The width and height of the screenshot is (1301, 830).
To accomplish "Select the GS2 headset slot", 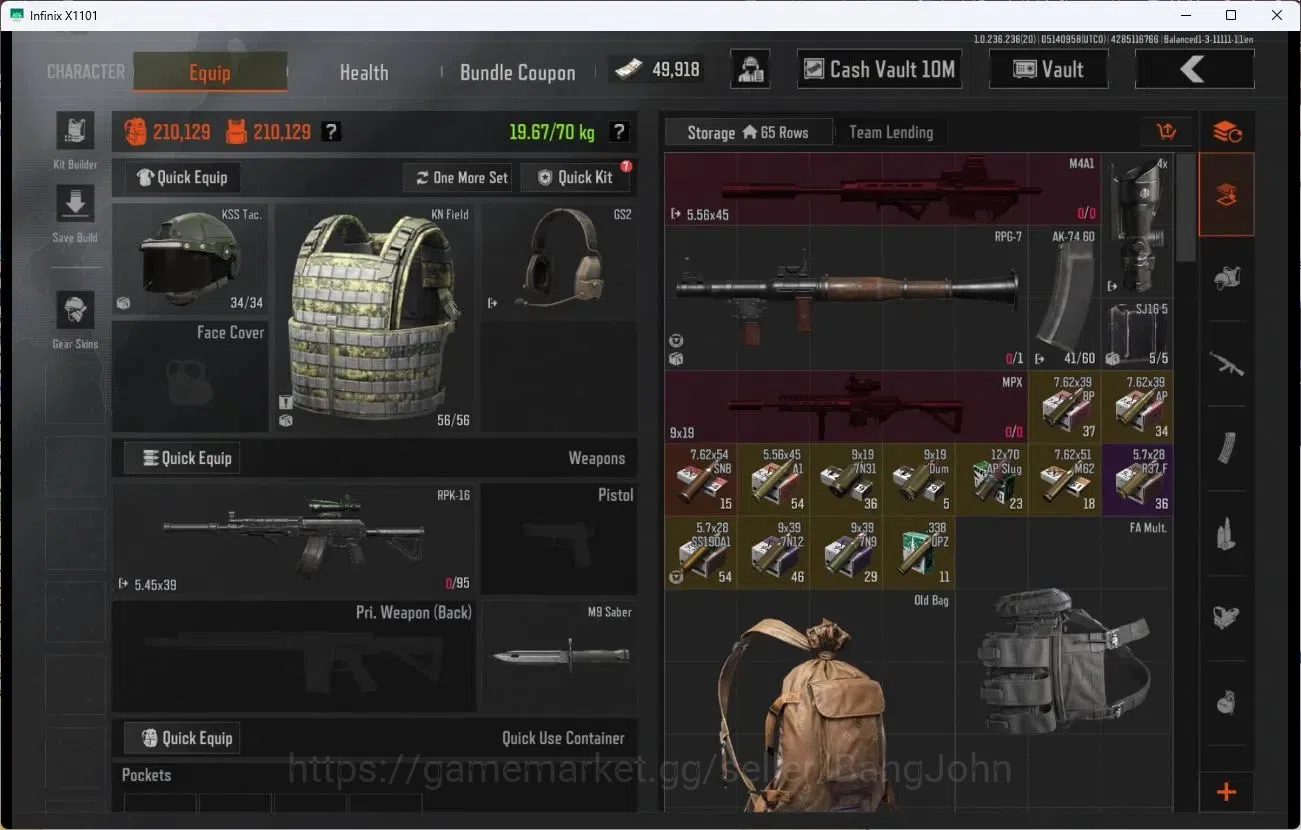I will [x=559, y=260].
